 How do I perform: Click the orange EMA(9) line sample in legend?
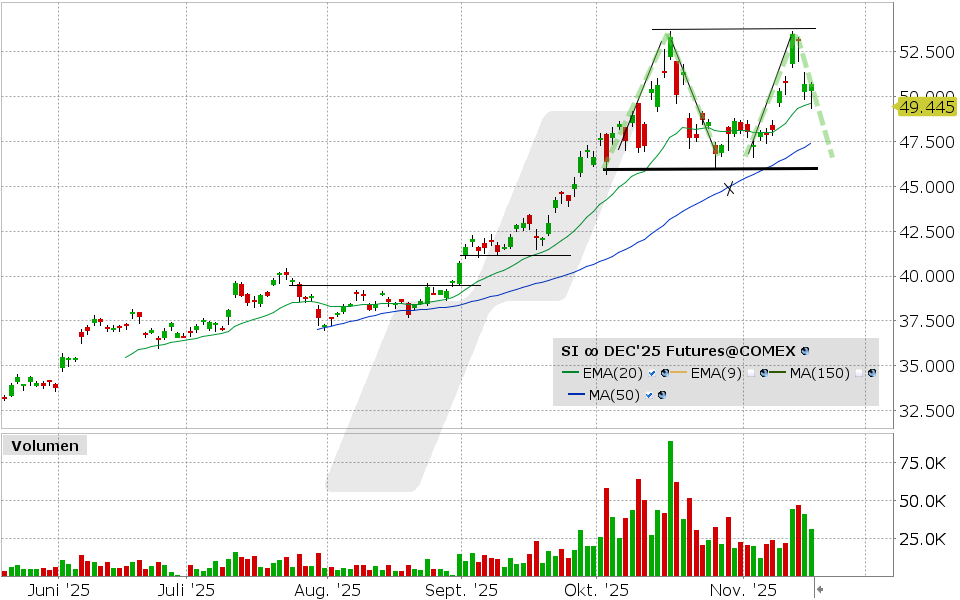(x=677, y=372)
